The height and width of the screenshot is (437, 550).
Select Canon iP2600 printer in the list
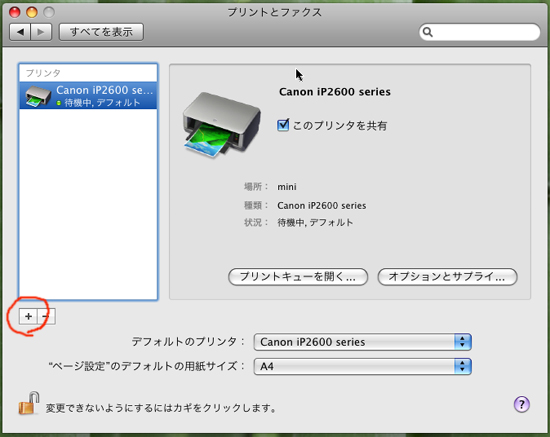click(88, 95)
